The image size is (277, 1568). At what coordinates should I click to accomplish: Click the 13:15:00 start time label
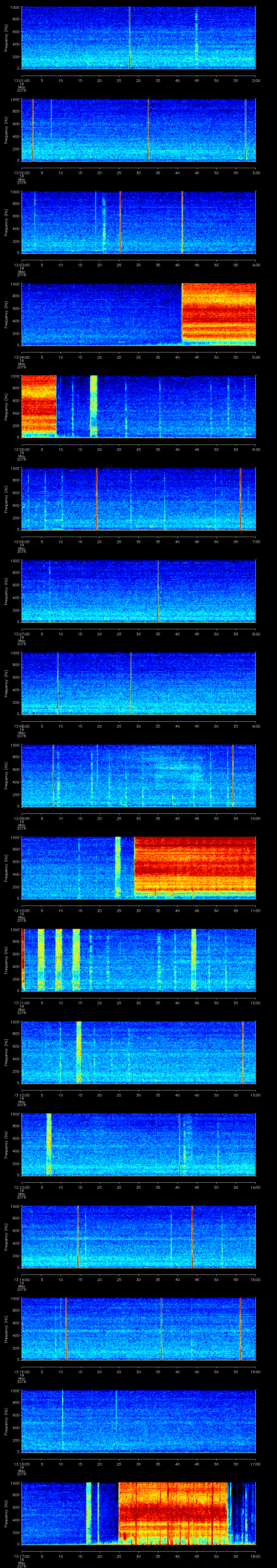[x=22, y=1372]
